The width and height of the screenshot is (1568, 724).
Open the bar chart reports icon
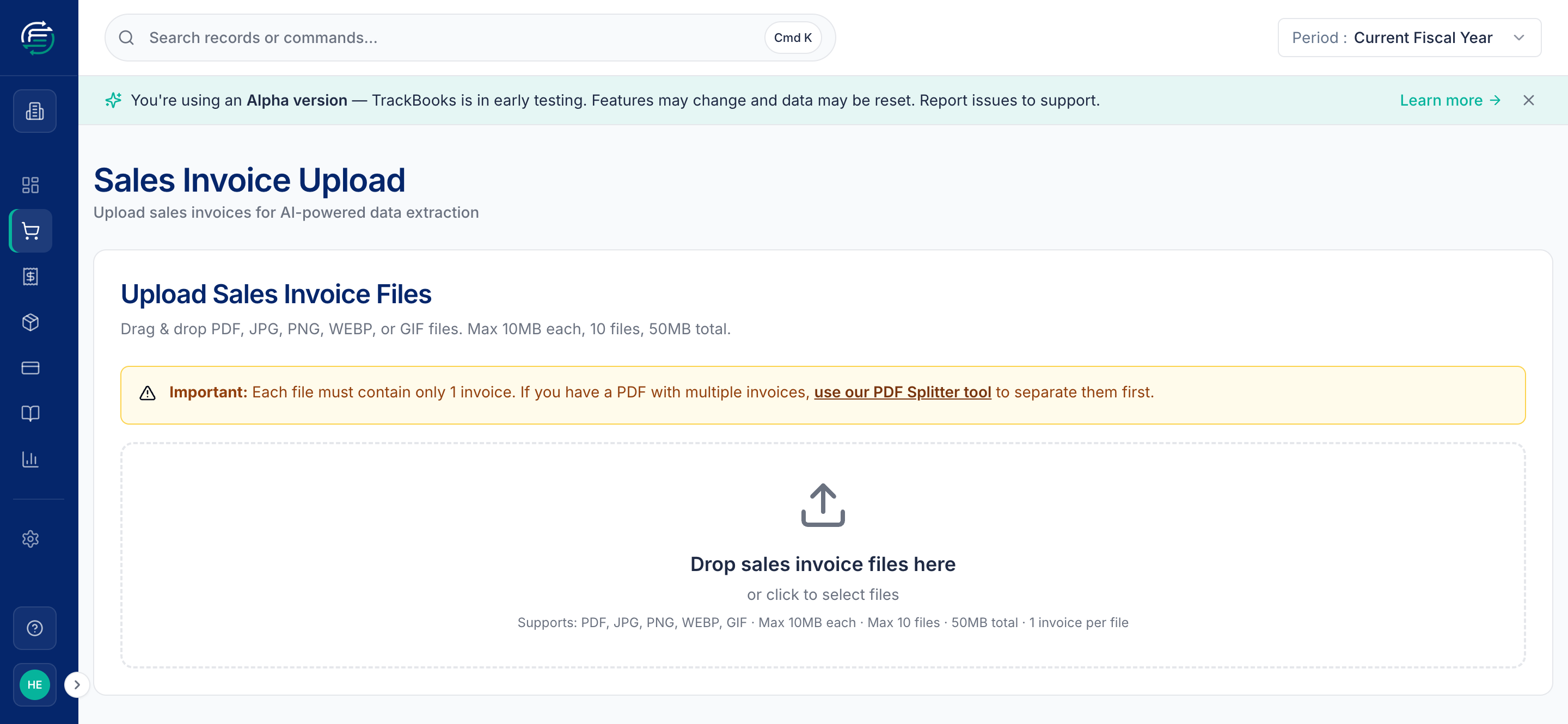pos(30,459)
